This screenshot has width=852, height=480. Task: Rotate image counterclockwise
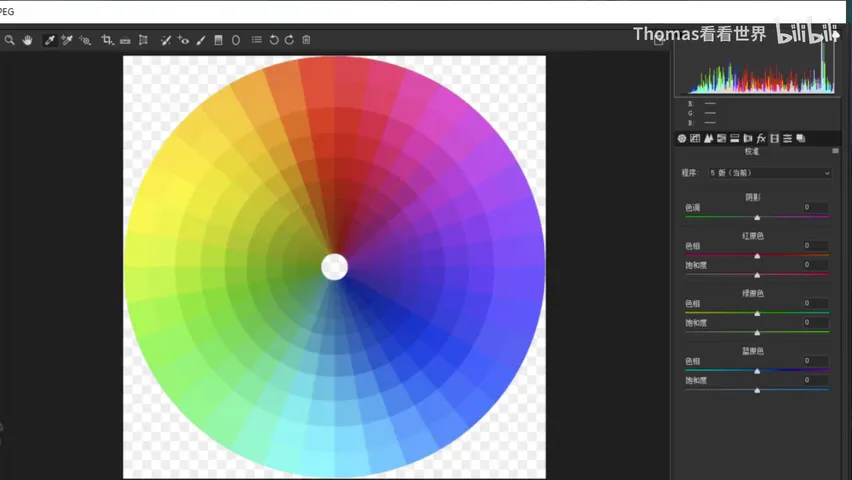(x=274, y=40)
